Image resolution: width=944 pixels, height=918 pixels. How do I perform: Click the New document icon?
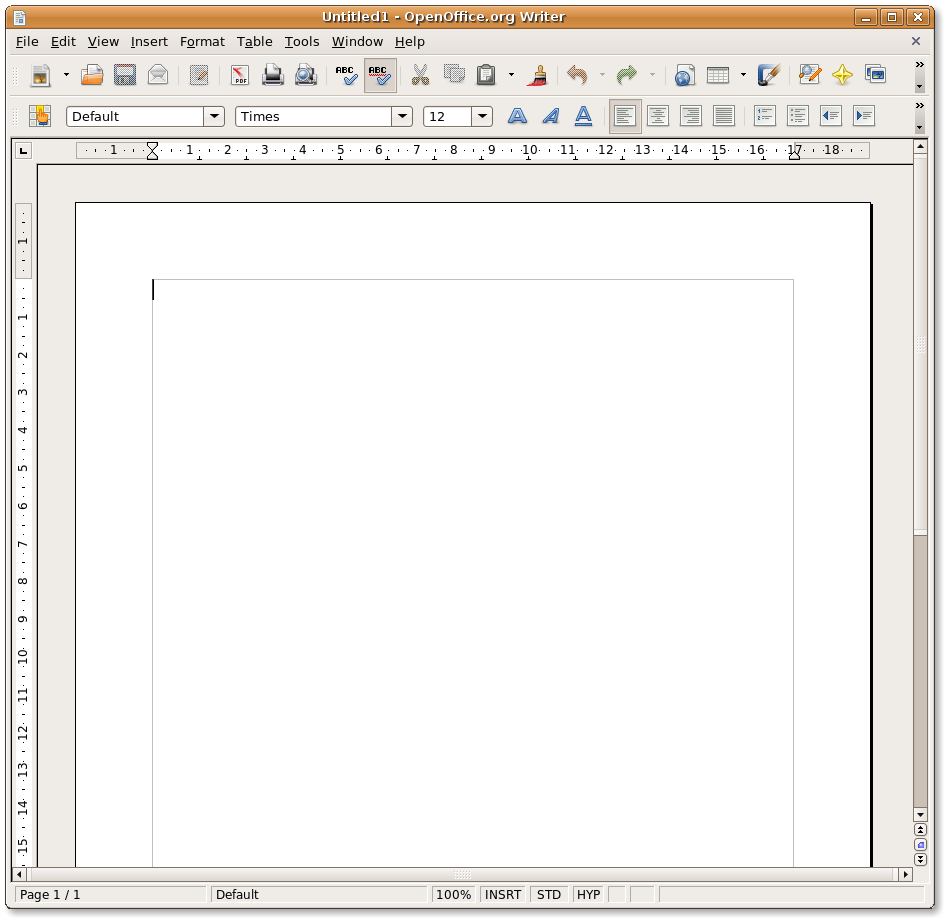point(40,75)
